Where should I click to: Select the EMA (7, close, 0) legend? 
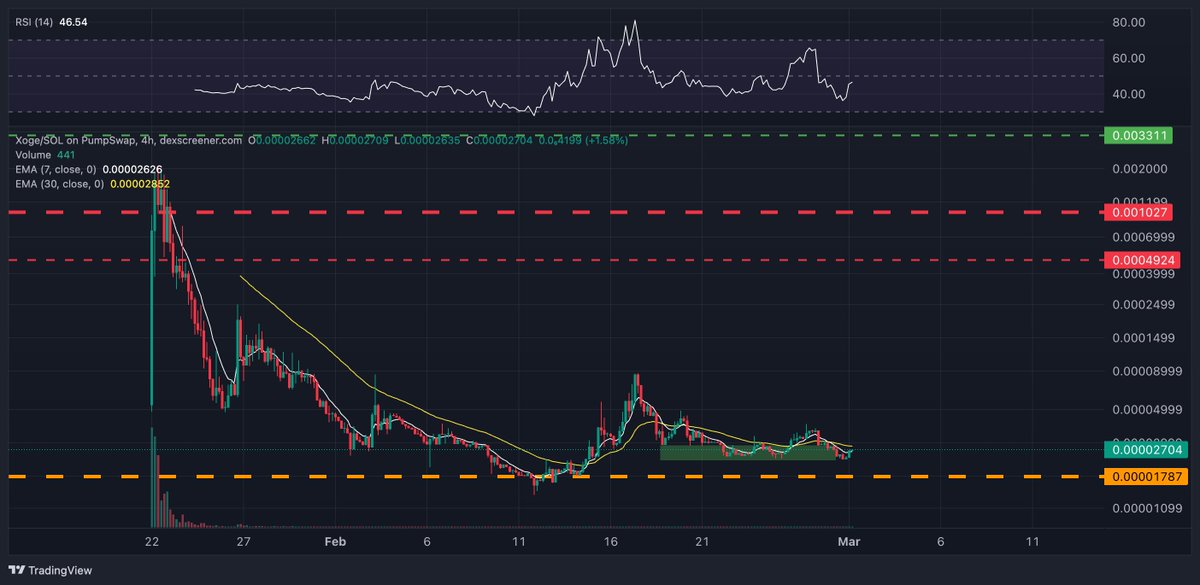tap(58, 169)
